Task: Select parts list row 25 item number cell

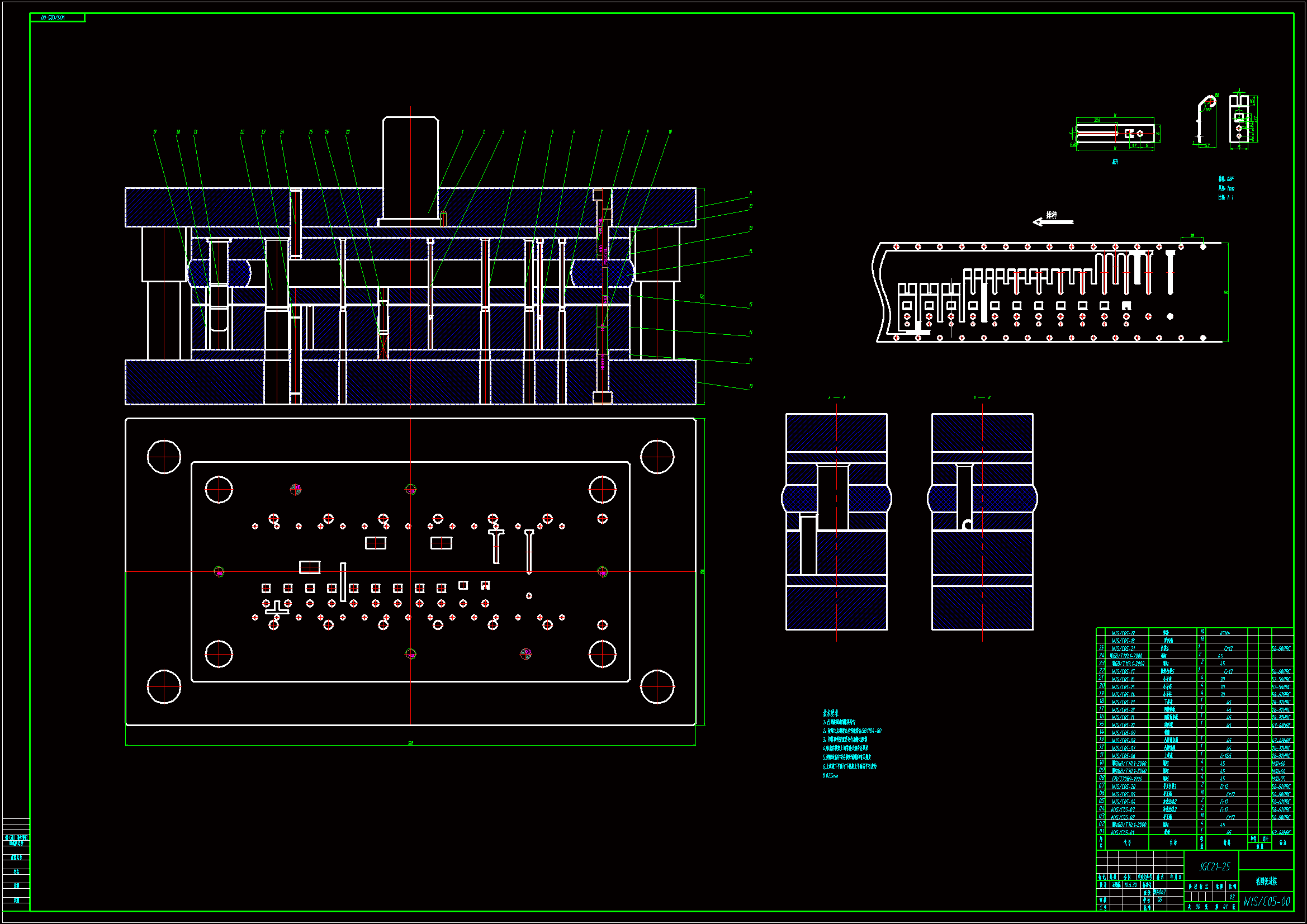Action: point(1101,648)
